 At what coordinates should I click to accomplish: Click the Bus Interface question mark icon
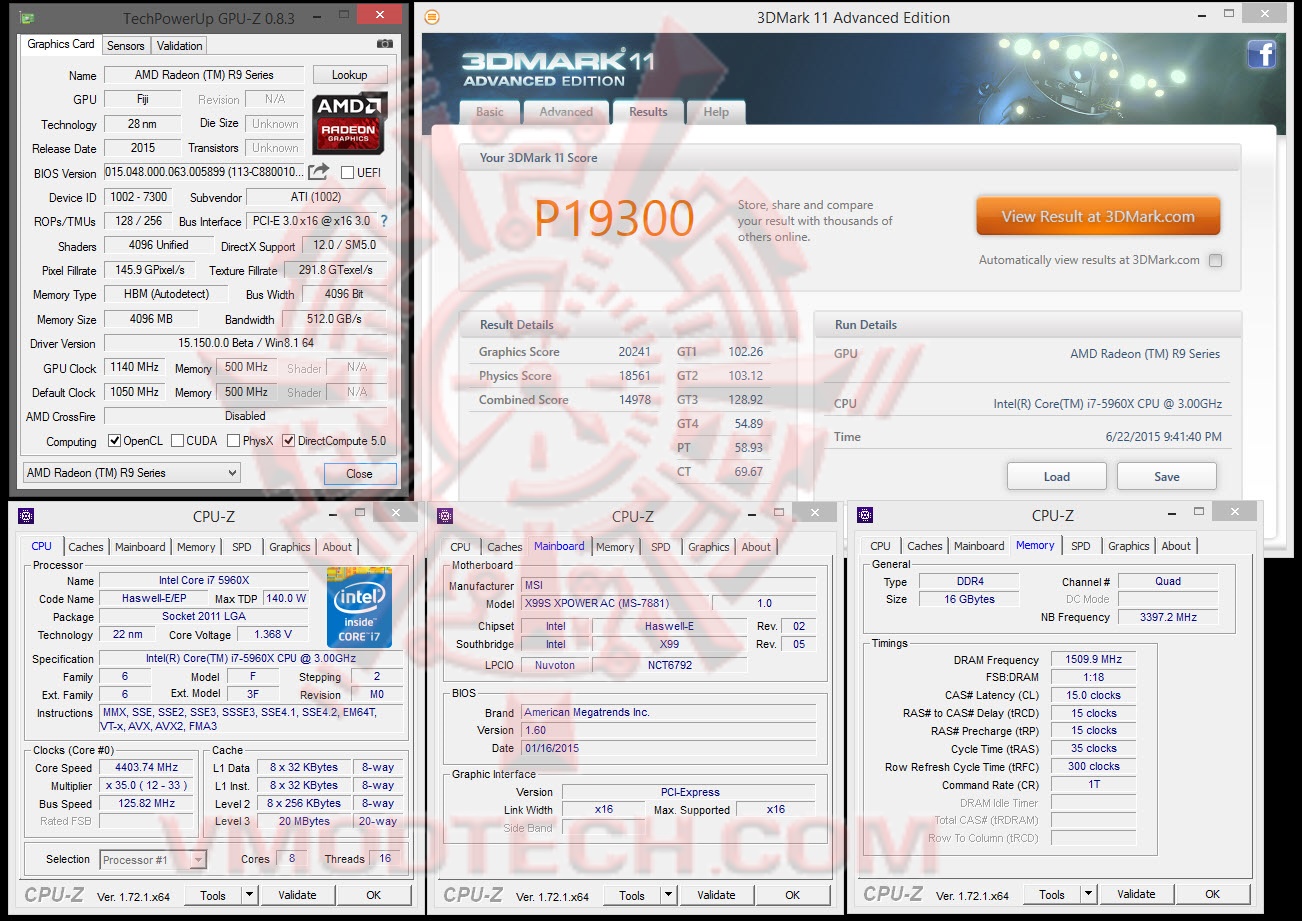coord(383,221)
